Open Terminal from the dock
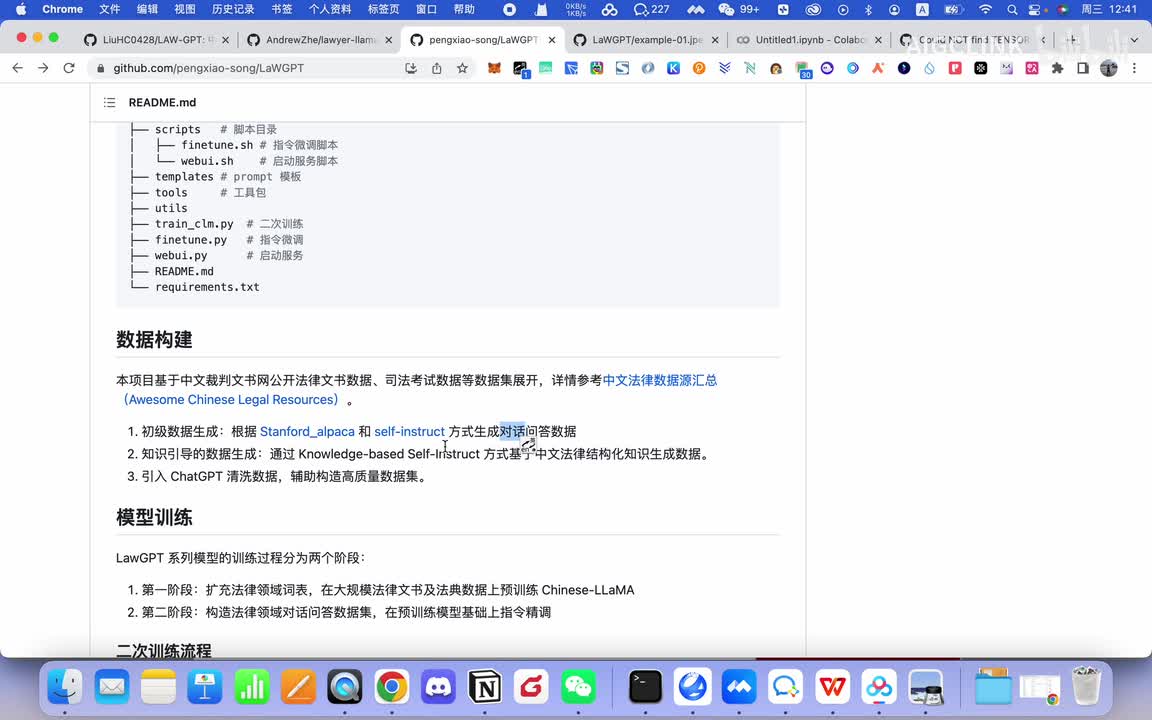Image resolution: width=1152 pixels, height=720 pixels. pyautogui.click(x=645, y=687)
